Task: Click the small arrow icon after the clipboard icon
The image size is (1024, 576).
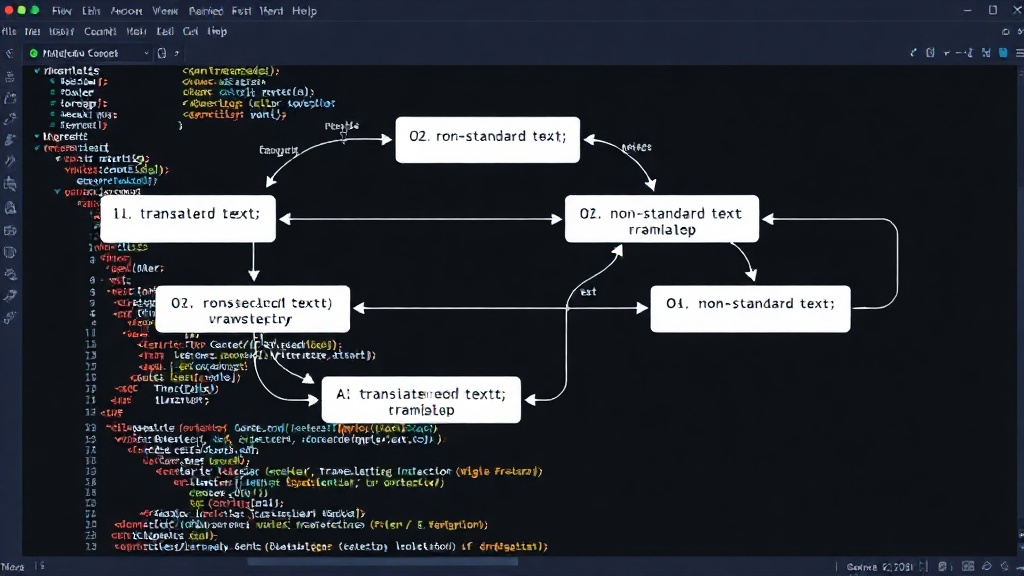Action: point(176,54)
